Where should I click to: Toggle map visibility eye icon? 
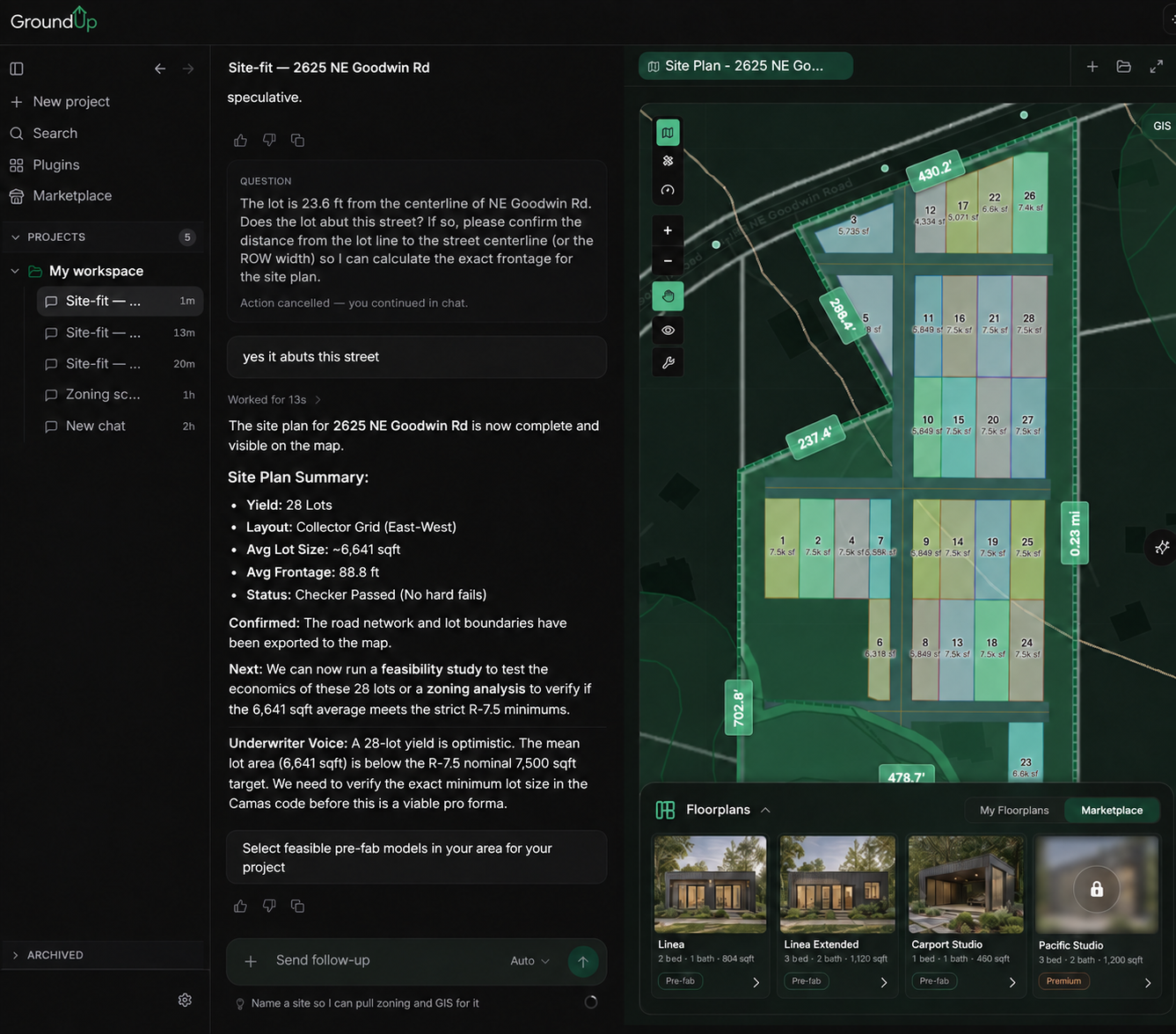click(x=668, y=331)
